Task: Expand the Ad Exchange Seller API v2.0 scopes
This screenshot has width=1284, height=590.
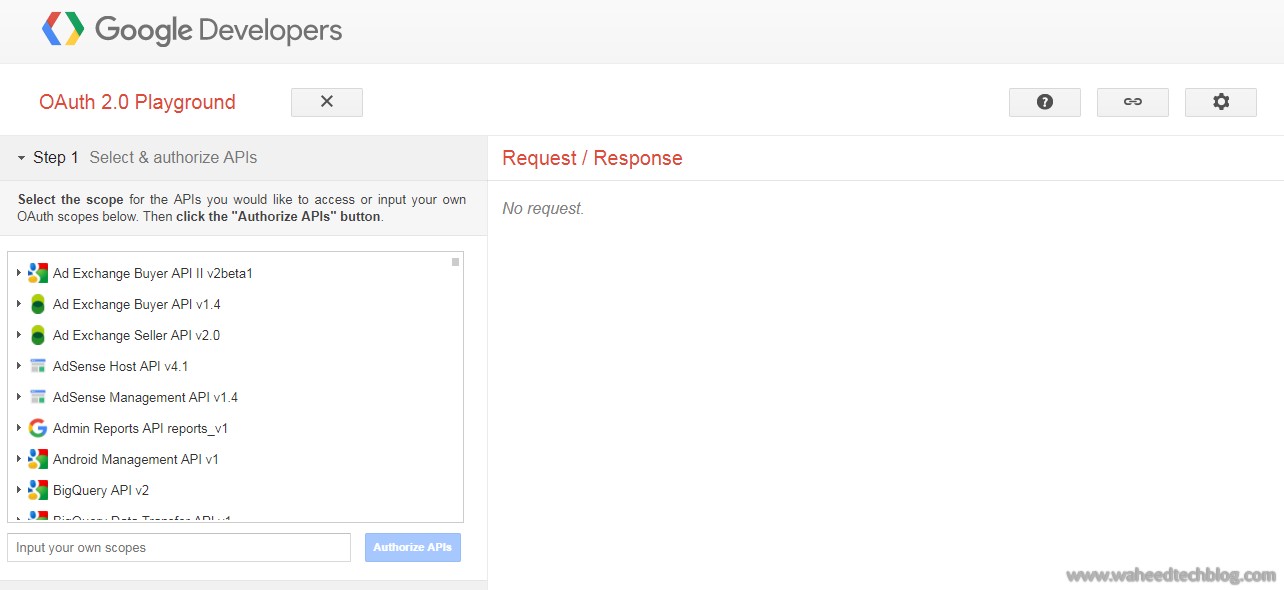Action: coord(19,335)
